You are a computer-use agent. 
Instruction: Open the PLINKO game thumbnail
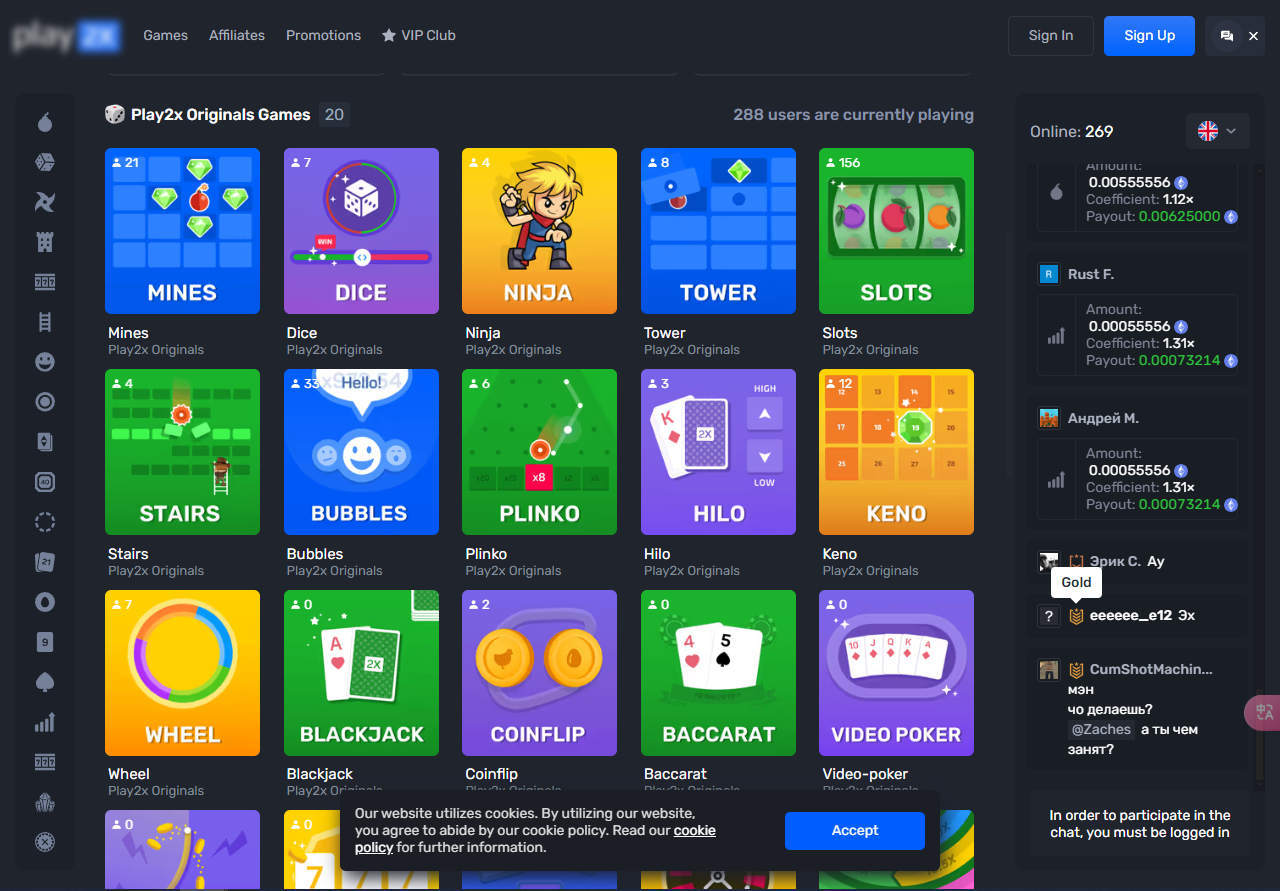pyautogui.click(x=539, y=452)
